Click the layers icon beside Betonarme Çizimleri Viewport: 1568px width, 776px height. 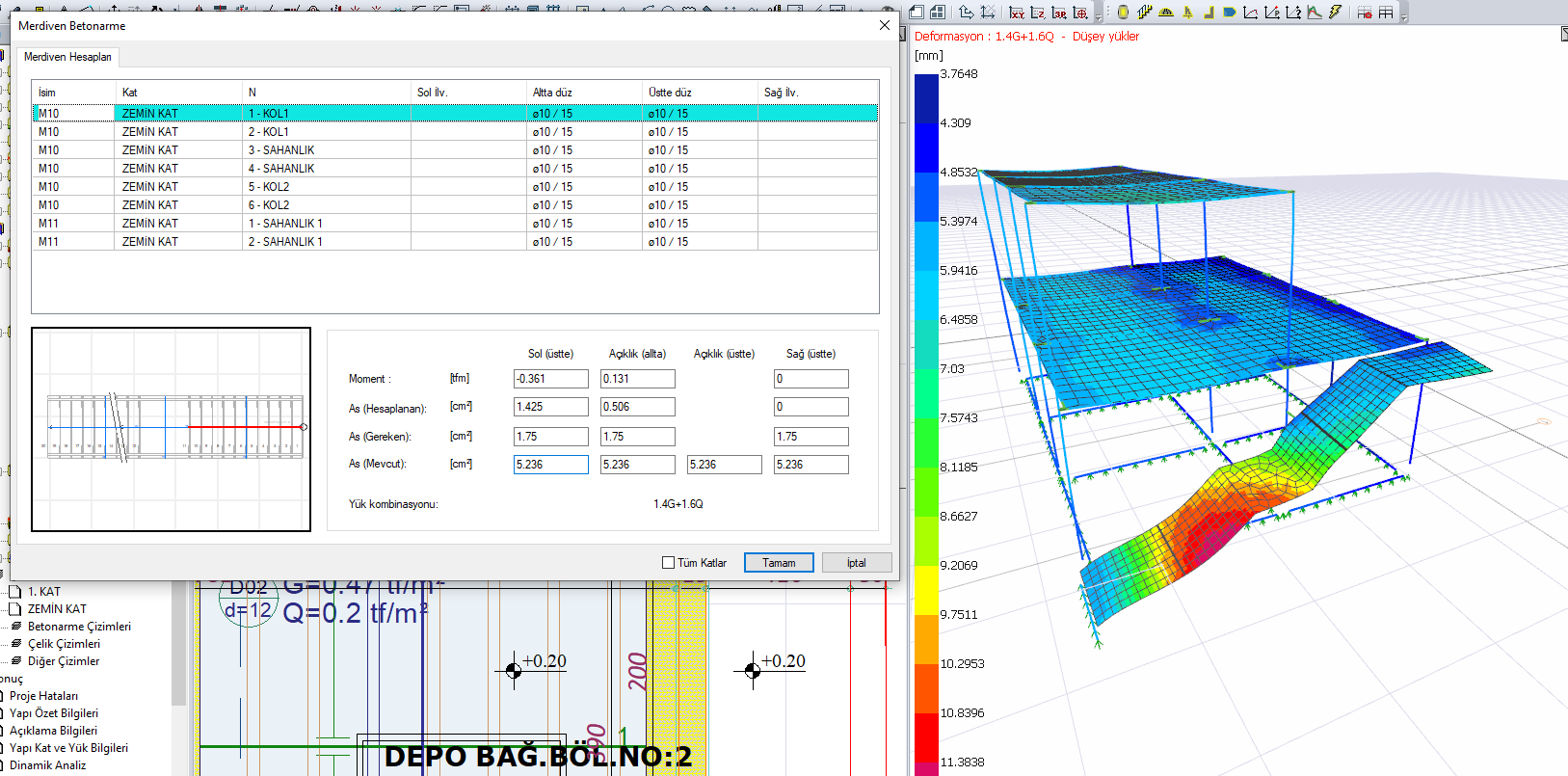(x=16, y=627)
